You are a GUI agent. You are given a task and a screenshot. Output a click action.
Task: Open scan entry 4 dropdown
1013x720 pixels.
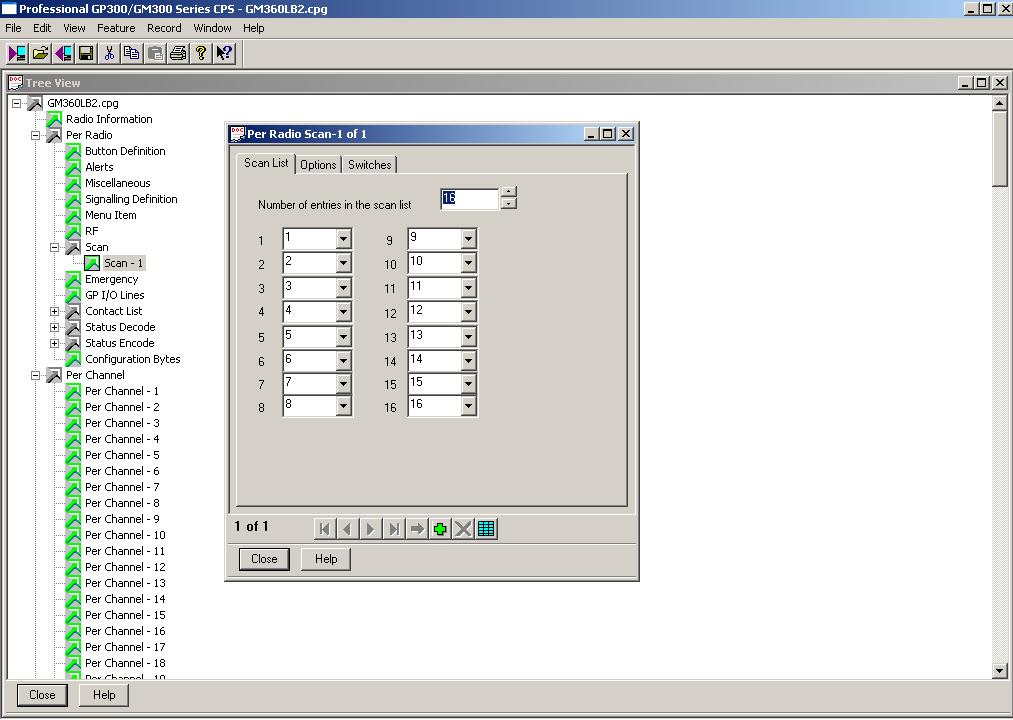pyautogui.click(x=343, y=312)
